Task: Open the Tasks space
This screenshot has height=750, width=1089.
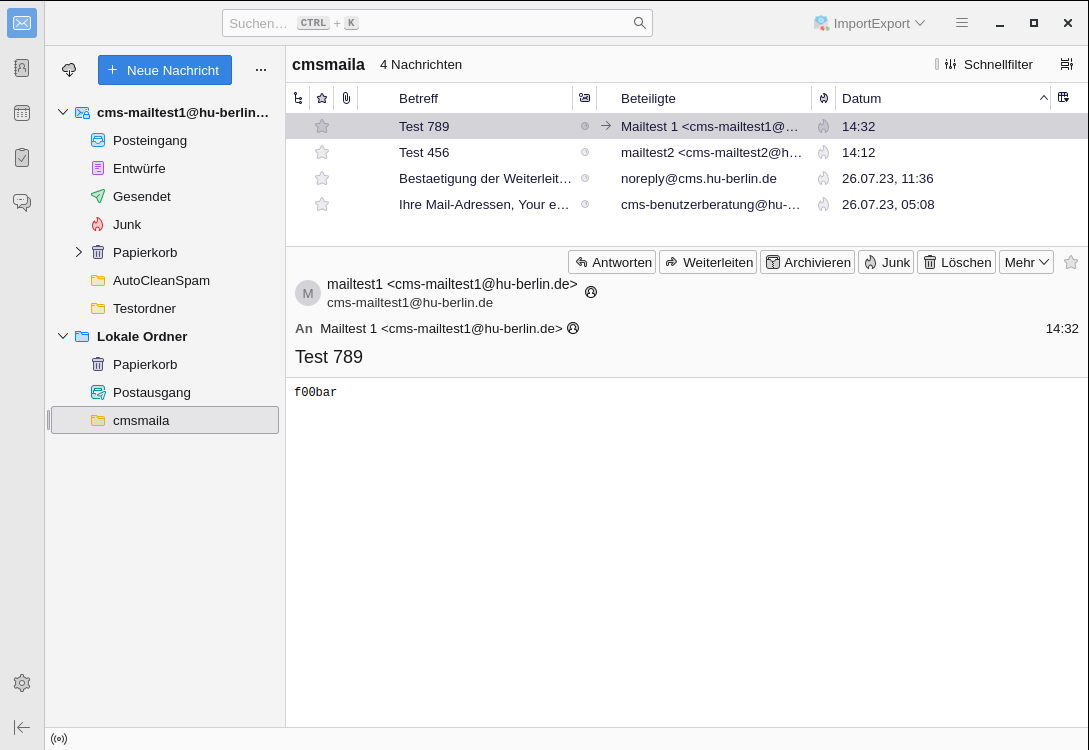Action: [x=22, y=157]
